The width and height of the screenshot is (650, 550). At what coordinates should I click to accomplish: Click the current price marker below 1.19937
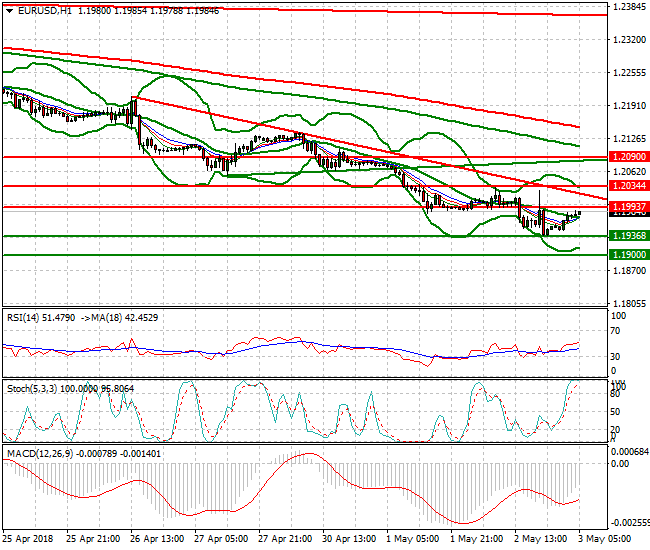pyautogui.click(x=629, y=213)
